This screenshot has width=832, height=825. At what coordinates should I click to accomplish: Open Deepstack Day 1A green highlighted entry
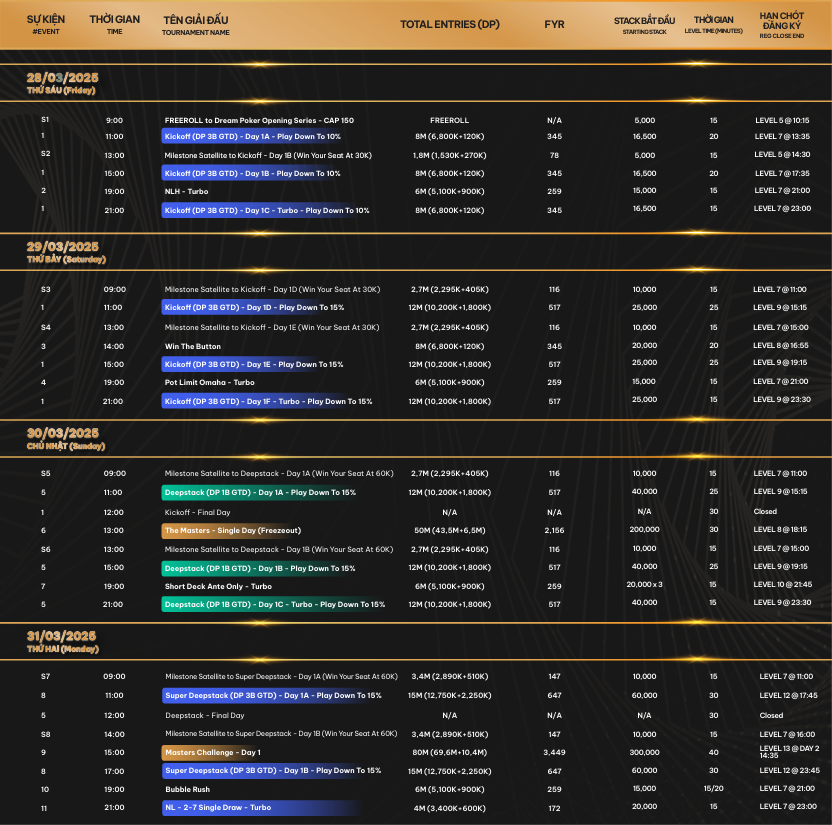point(260,493)
